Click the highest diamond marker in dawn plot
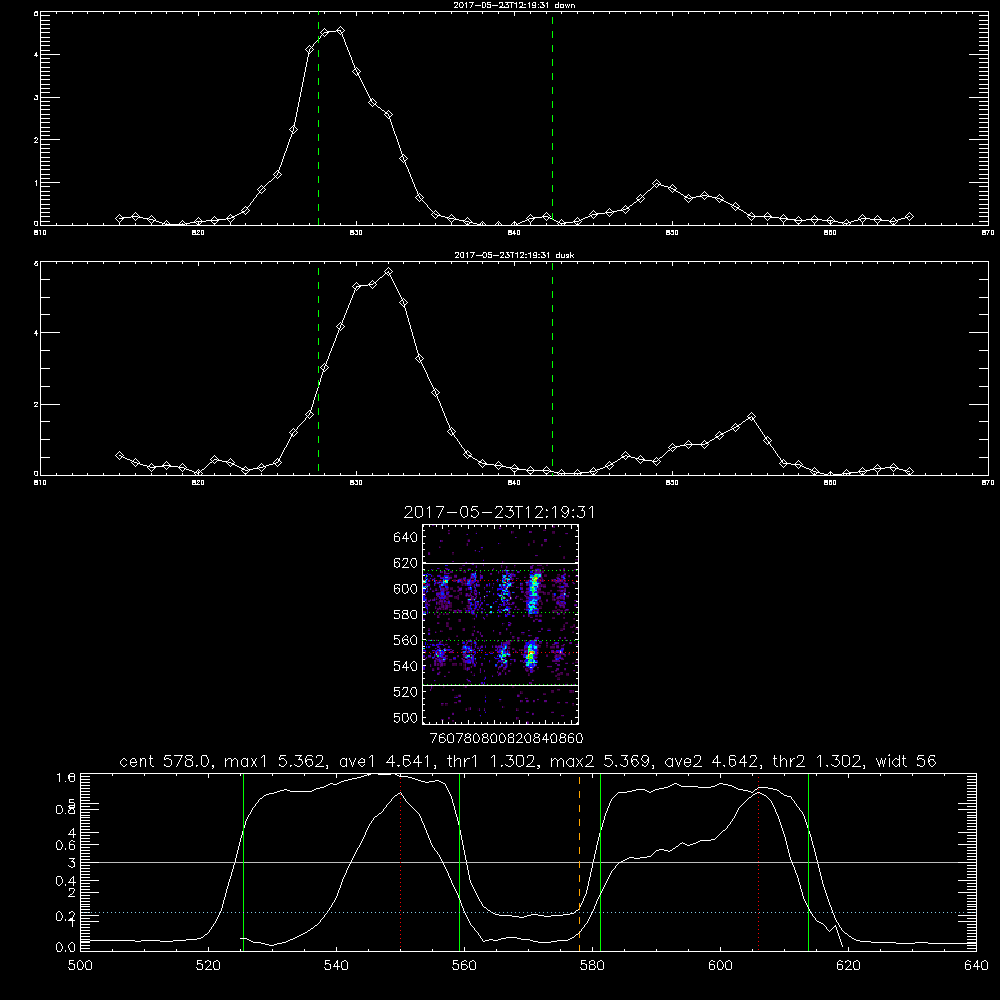 [x=341, y=31]
